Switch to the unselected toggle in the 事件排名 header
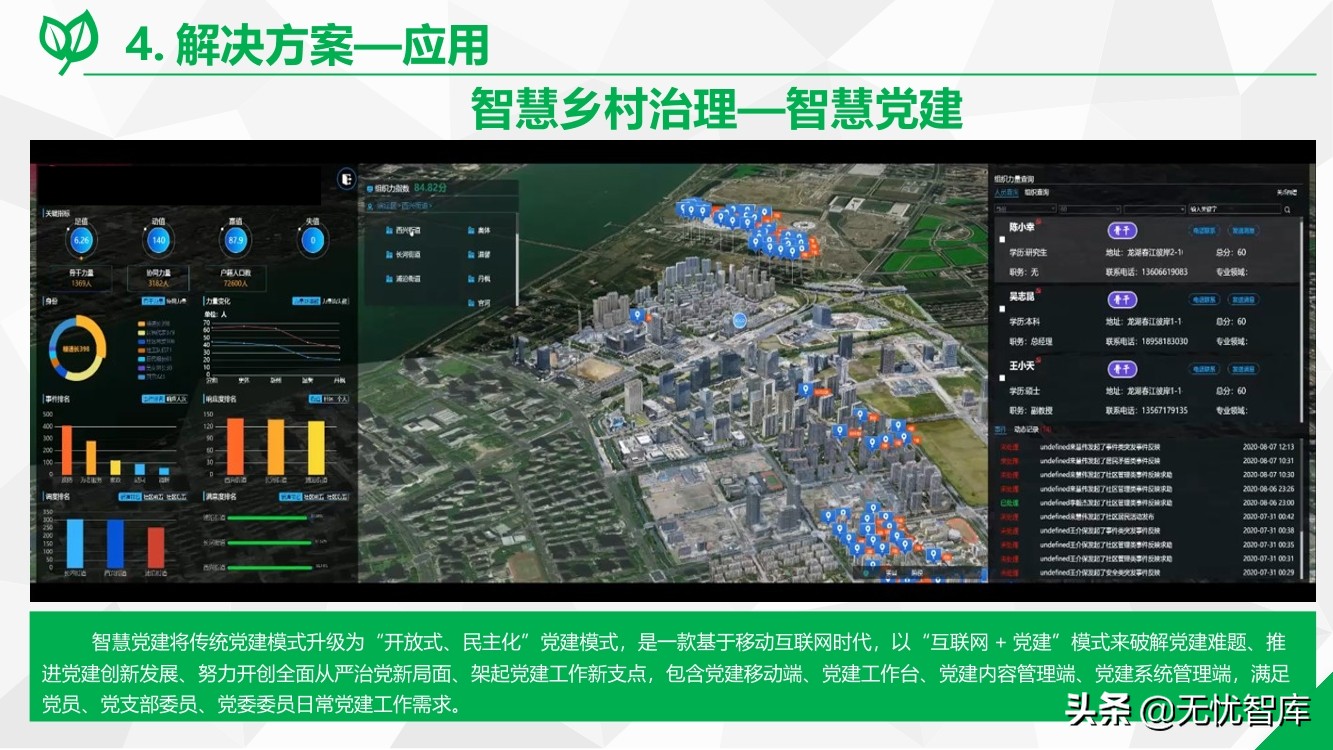The image size is (1333, 750). [176, 399]
